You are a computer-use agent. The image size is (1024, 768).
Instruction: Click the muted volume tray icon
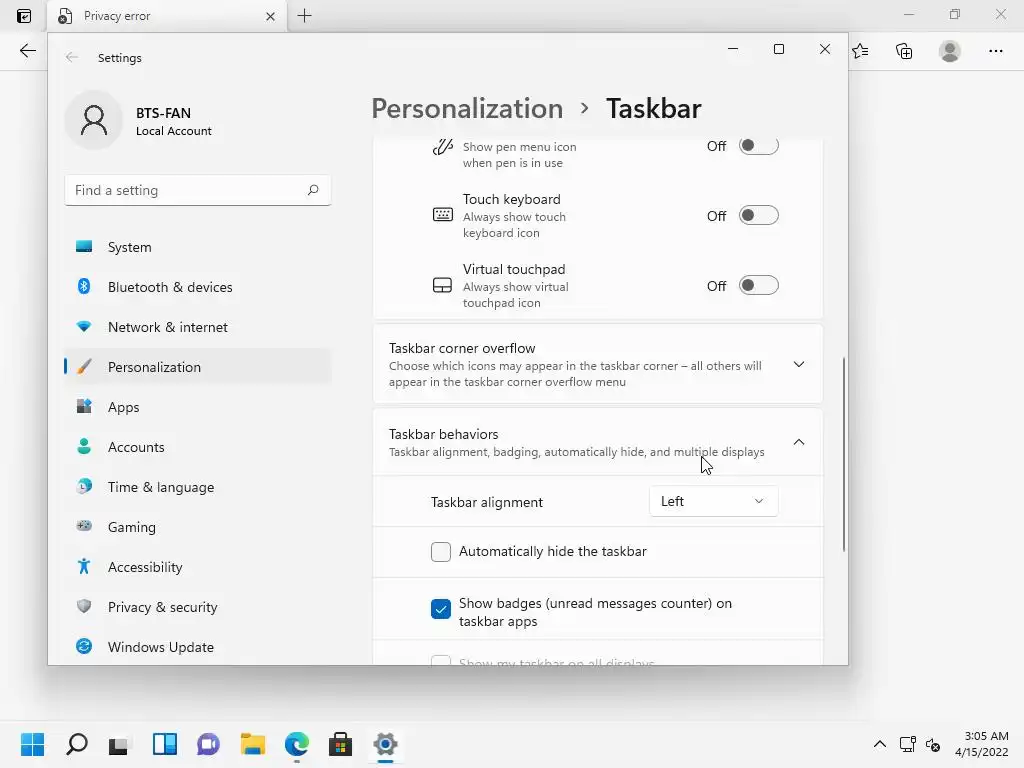pyautogui.click(x=933, y=744)
